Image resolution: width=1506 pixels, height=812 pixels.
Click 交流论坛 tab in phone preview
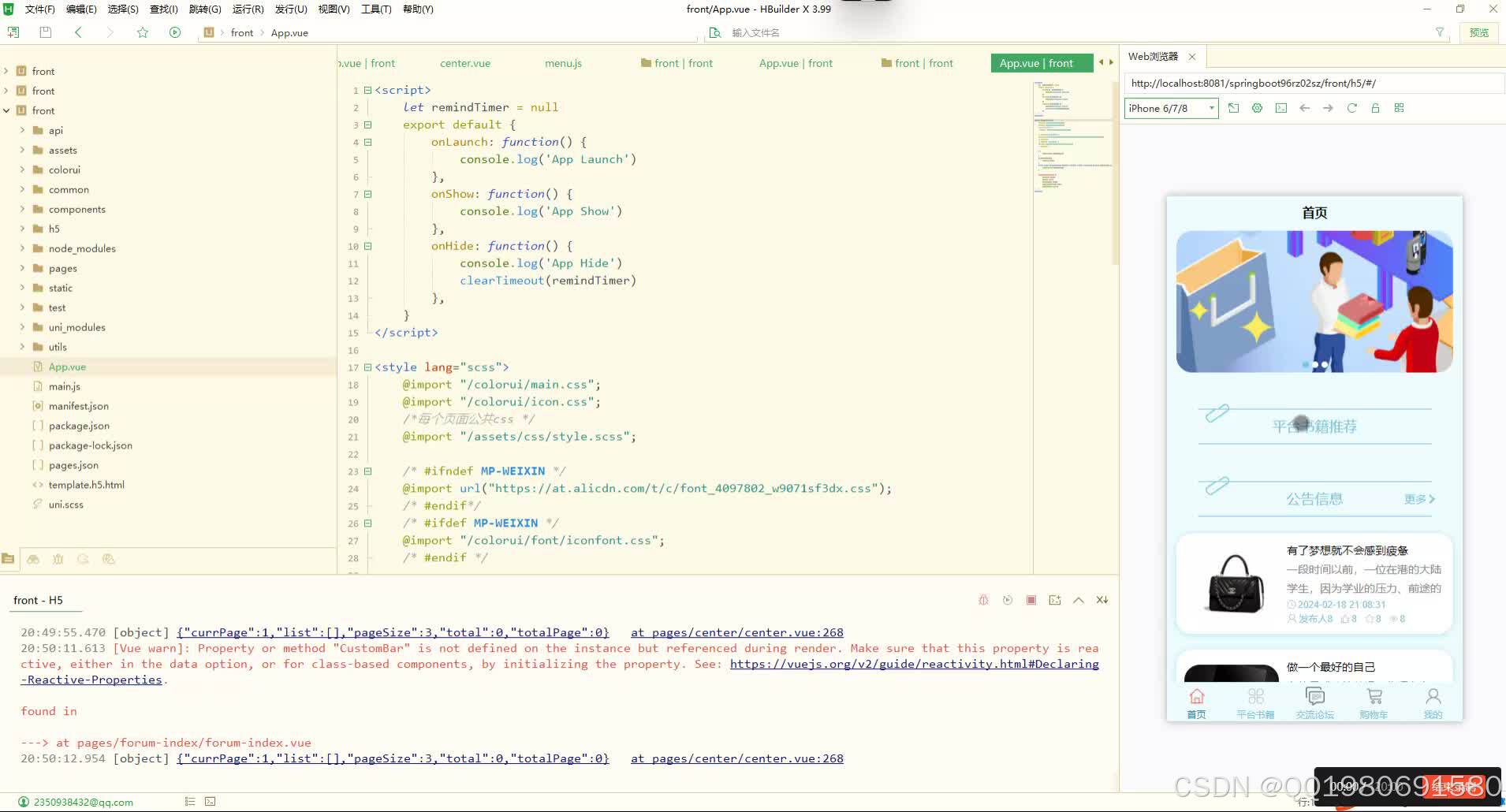point(1314,703)
